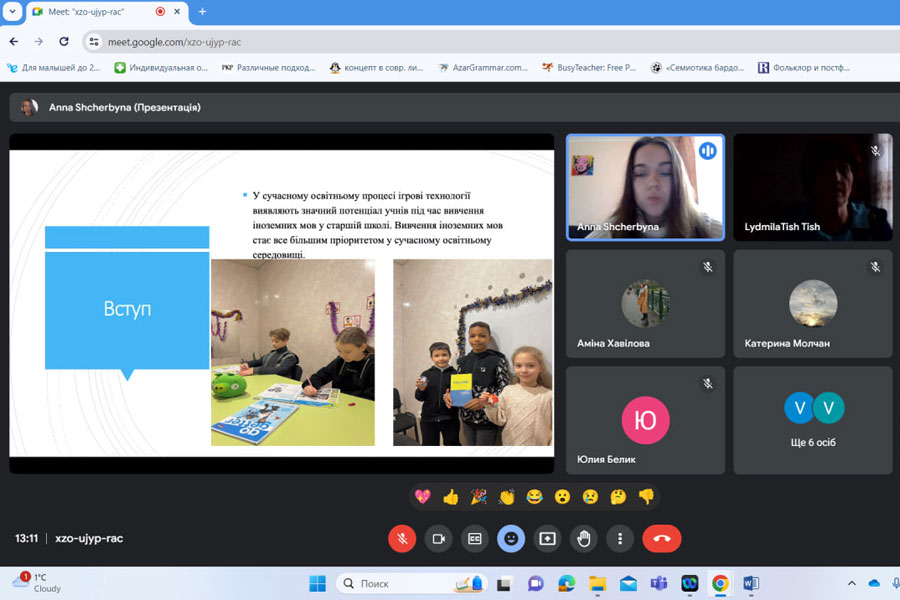
Task: Click the present now screen-share icon
Action: tap(548, 539)
